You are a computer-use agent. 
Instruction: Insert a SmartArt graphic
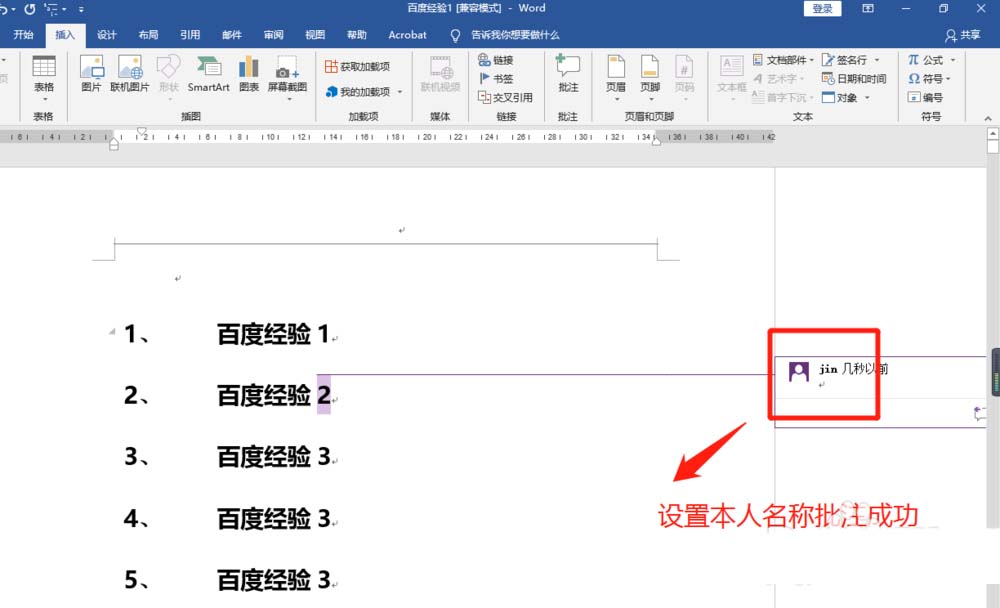(208, 74)
